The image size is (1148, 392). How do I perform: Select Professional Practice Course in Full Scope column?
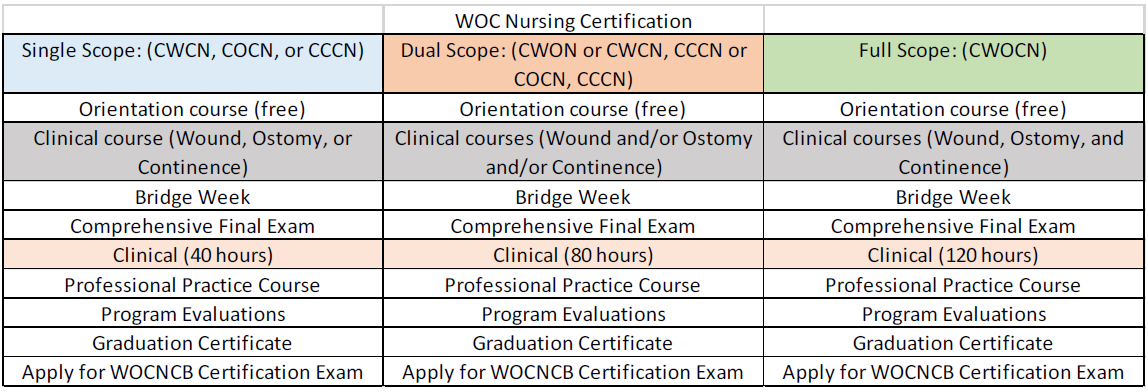955,284
